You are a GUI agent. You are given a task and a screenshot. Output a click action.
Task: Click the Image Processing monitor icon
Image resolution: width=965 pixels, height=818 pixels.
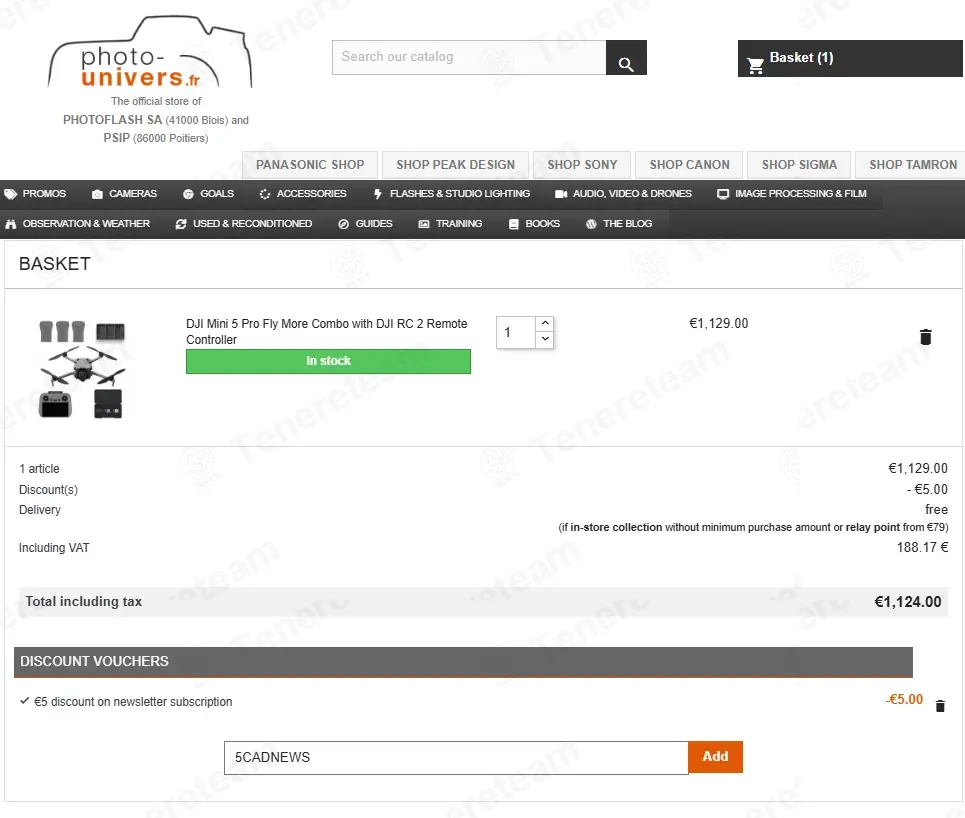(723, 194)
